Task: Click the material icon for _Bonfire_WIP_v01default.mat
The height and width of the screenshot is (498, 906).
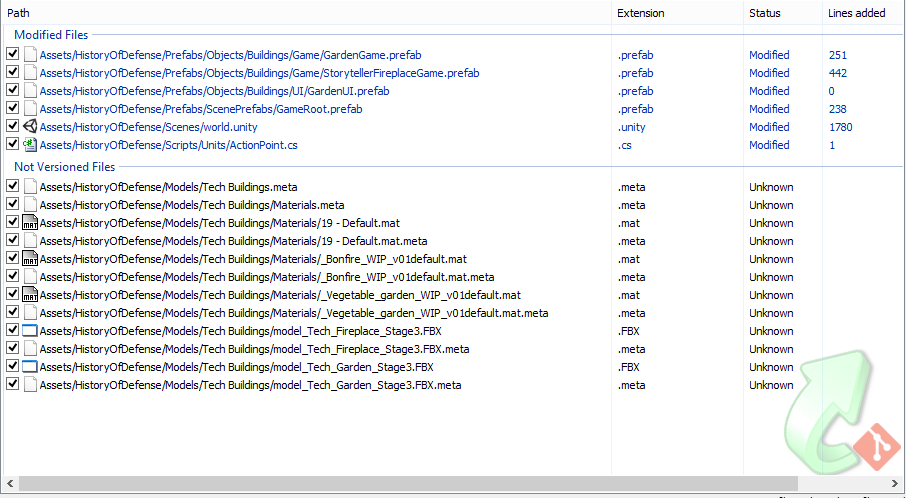Action: [x=30, y=259]
